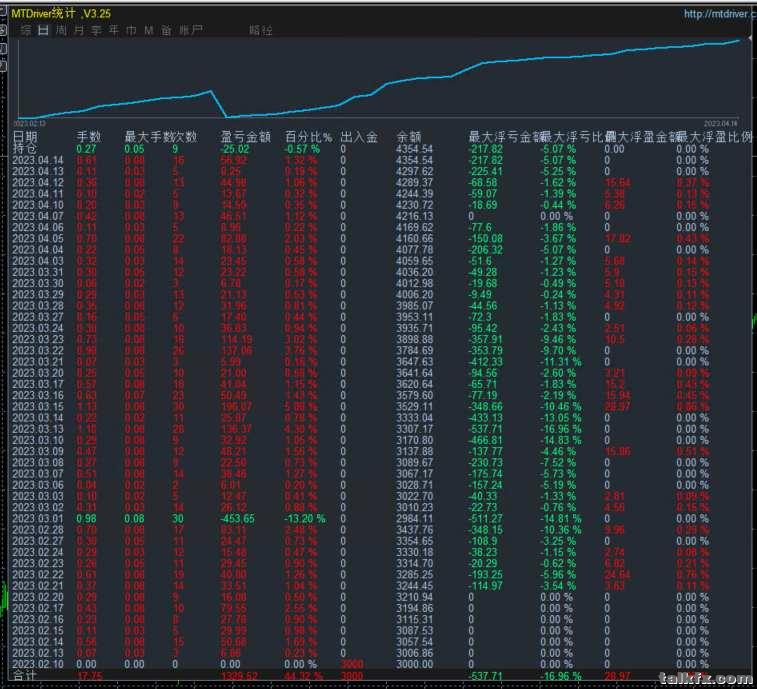Click the -511.27 floating loss value
The width and height of the screenshot is (757, 689).
coord(486,519)
